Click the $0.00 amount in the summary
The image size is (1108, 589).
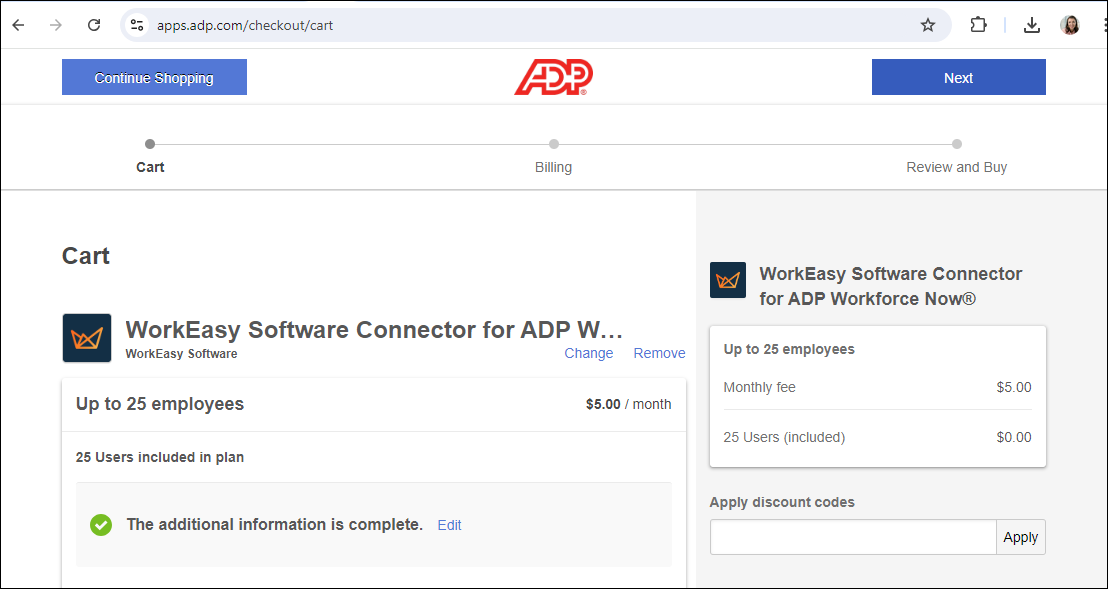click(1014, 437)
